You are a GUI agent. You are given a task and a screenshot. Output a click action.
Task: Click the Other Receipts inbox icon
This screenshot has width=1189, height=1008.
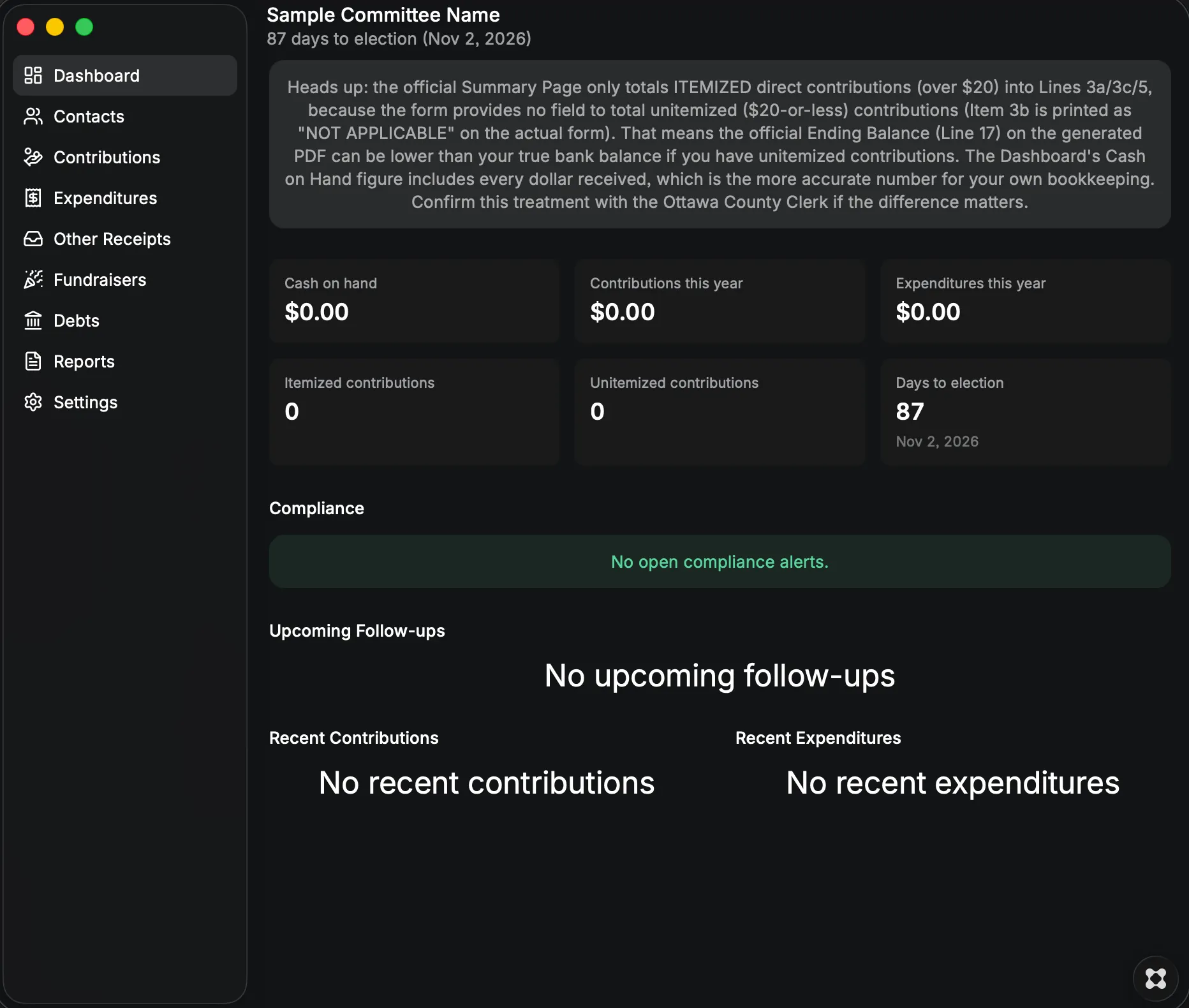coord(33,239)
